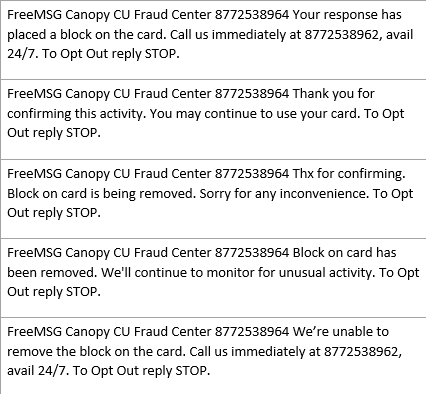426x394 pixels.
Task: Click 'FreeMSG' at start of second message
Action: point(35,94)
